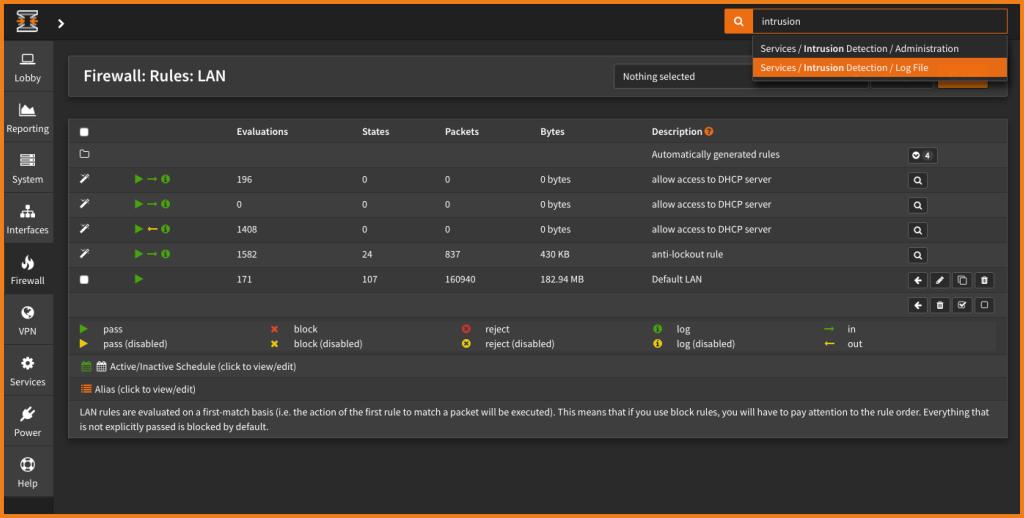Click the Description help question icon
Viewport: 1024px width, 518px height.
tap(709, 132)
